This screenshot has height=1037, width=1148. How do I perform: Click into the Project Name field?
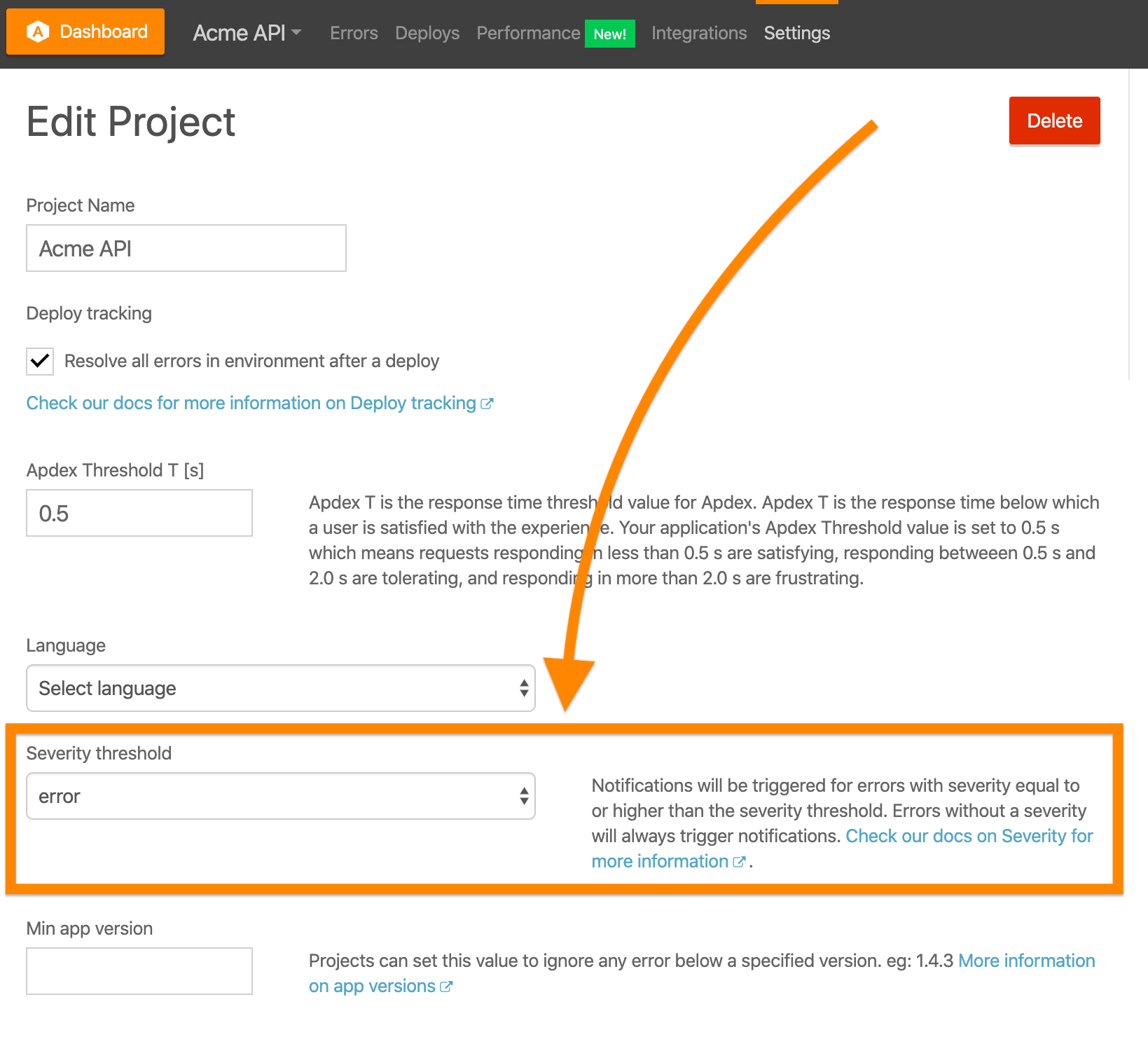[186, 248]
